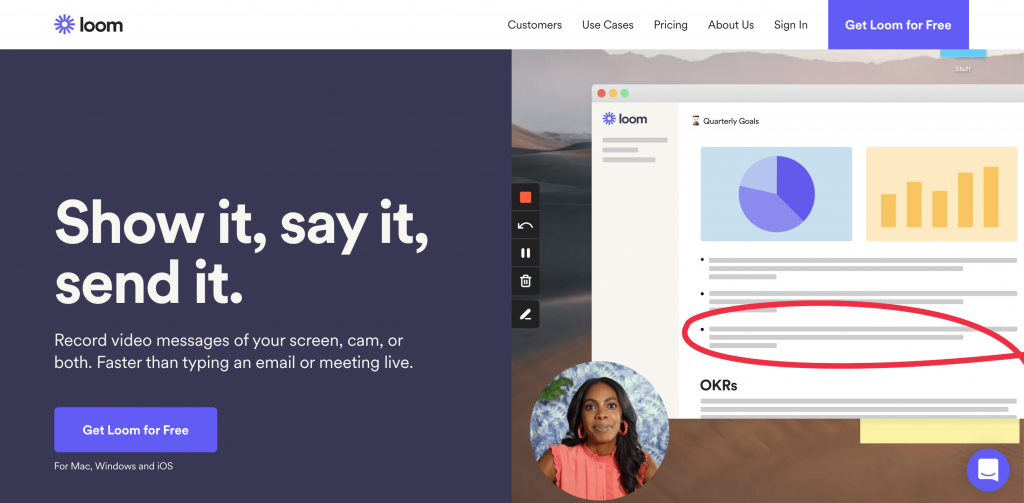Image resolution: width=1024 pixels, height=503 pixels.
Task: Click the OKRs heading
Action: tap(718, 385)
